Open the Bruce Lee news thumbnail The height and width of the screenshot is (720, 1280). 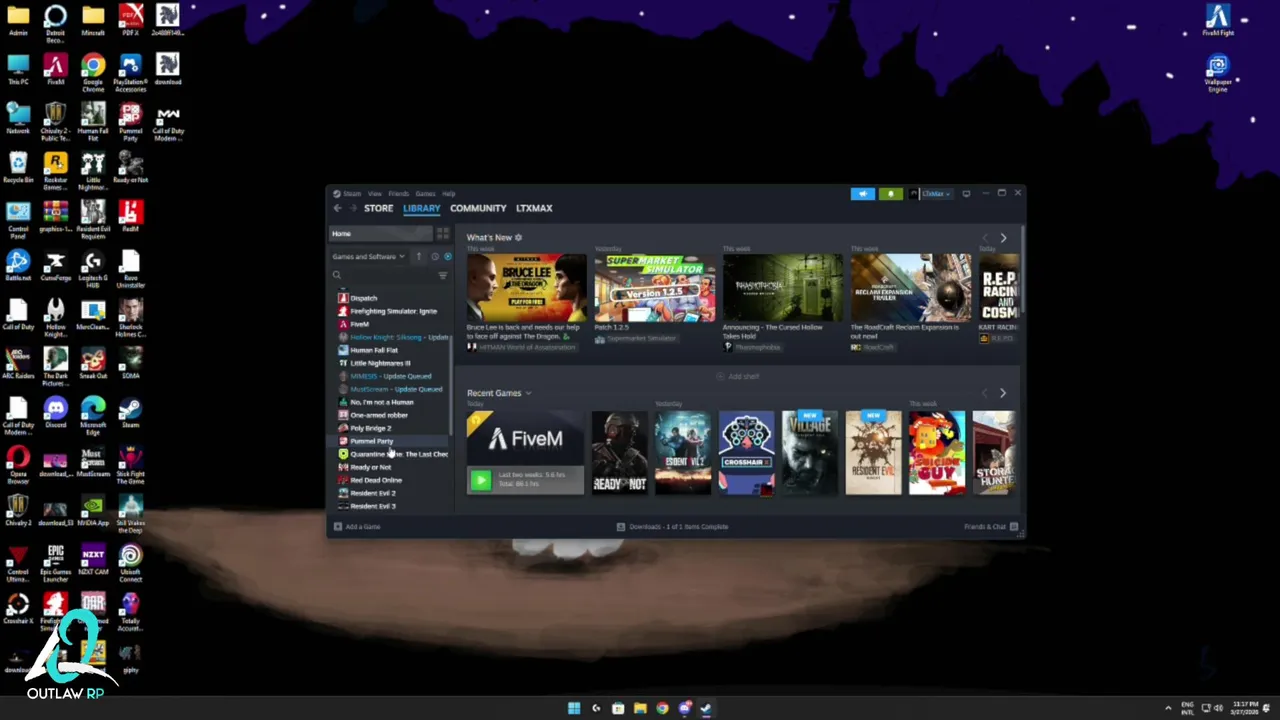click(526, 287)
